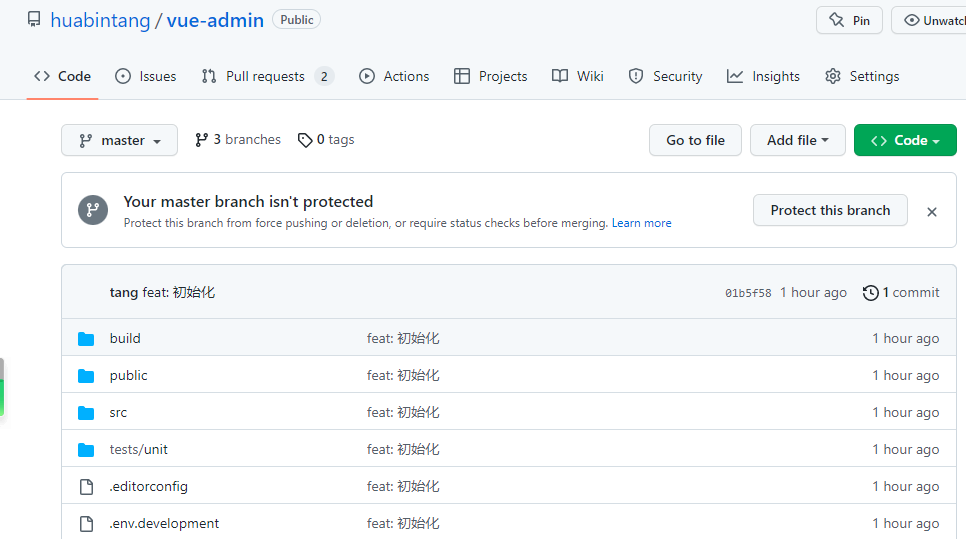This screenshot has width=966, height=539.
Task: Open the .env.development file
Action: 164,523
